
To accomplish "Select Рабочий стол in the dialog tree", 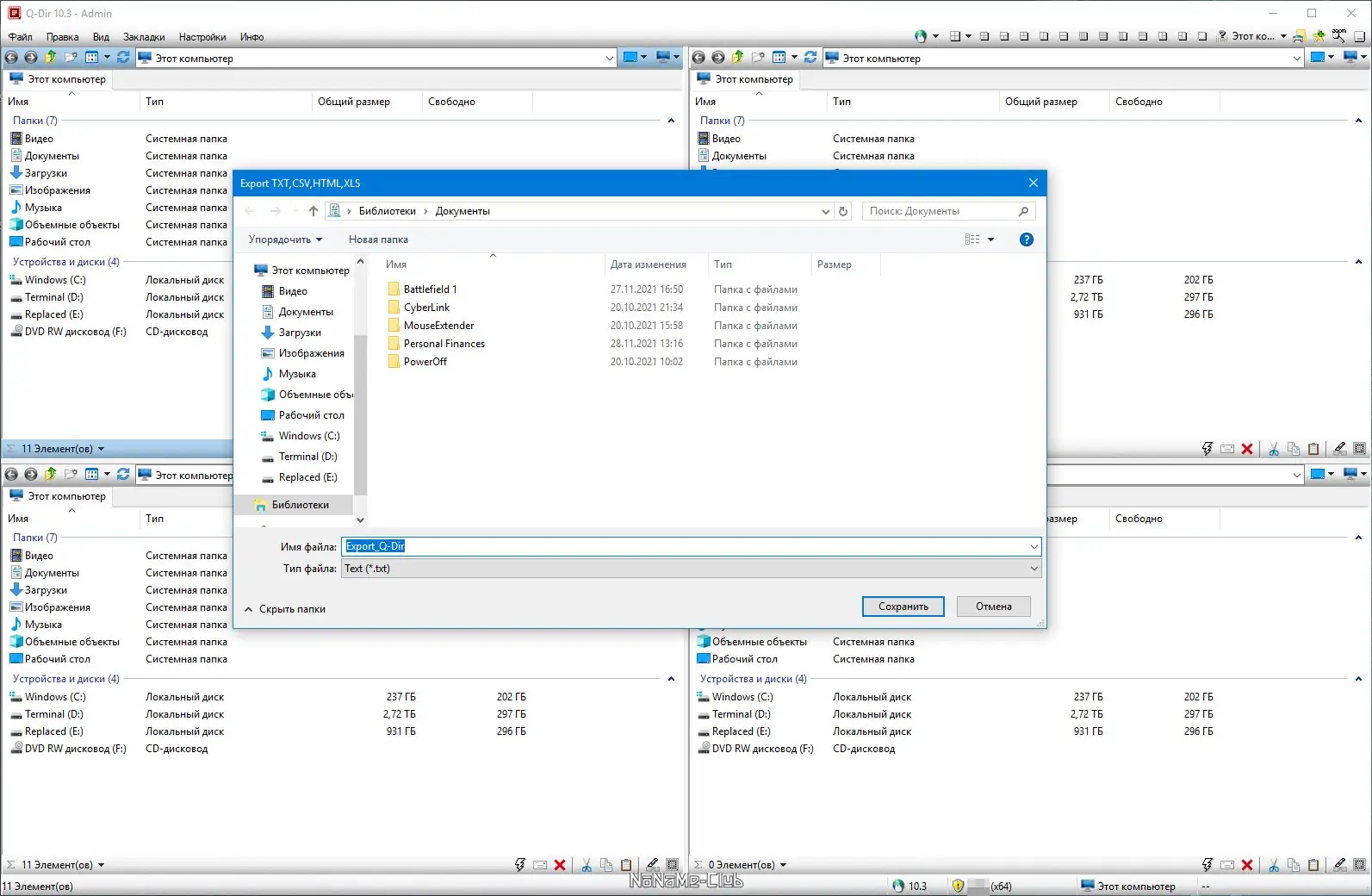I will [311, 415].
